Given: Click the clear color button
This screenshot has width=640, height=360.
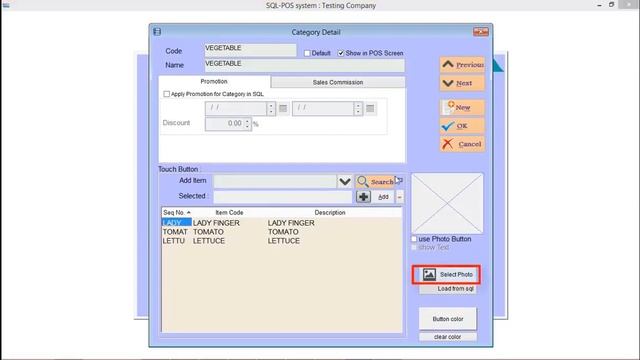Looking at the screenshot, I should pyautogui.click(x=448, y=337).
